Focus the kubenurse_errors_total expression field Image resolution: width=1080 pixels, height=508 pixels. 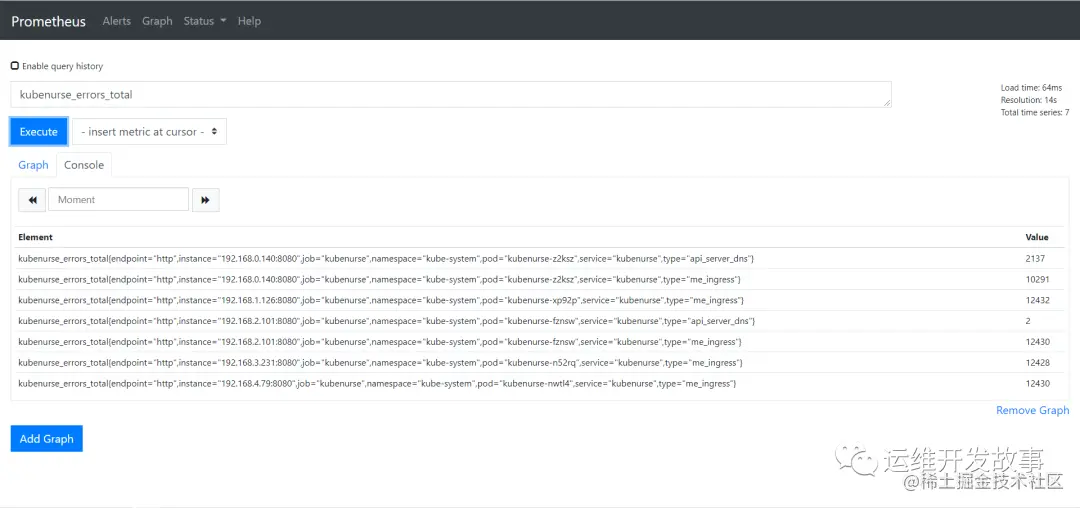coord(451,95)
